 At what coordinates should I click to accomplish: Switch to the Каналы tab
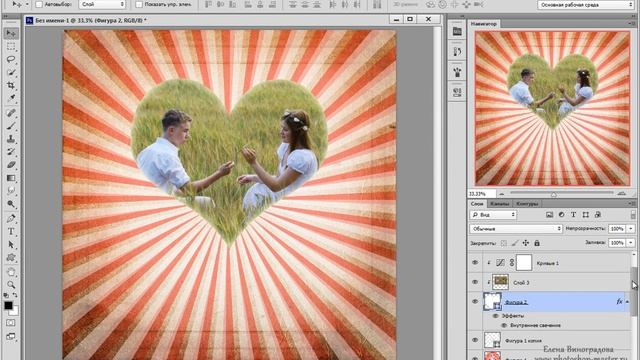(x=499, y=203)
